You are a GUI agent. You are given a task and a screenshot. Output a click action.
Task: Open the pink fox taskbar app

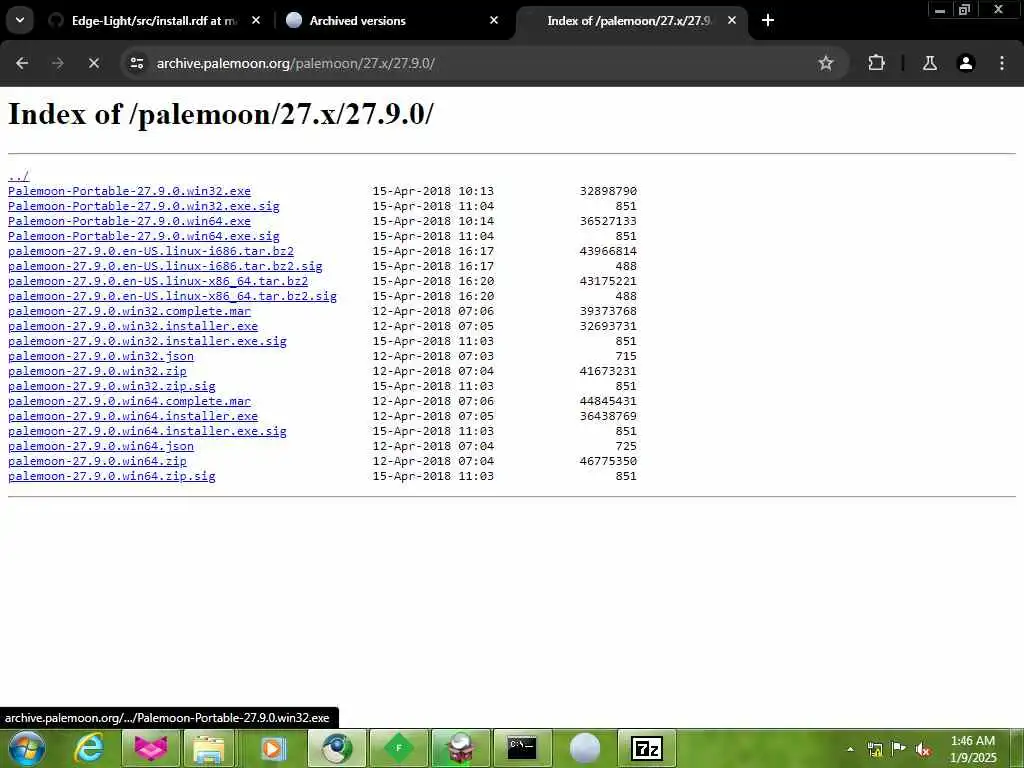click(x=151, y=748)
